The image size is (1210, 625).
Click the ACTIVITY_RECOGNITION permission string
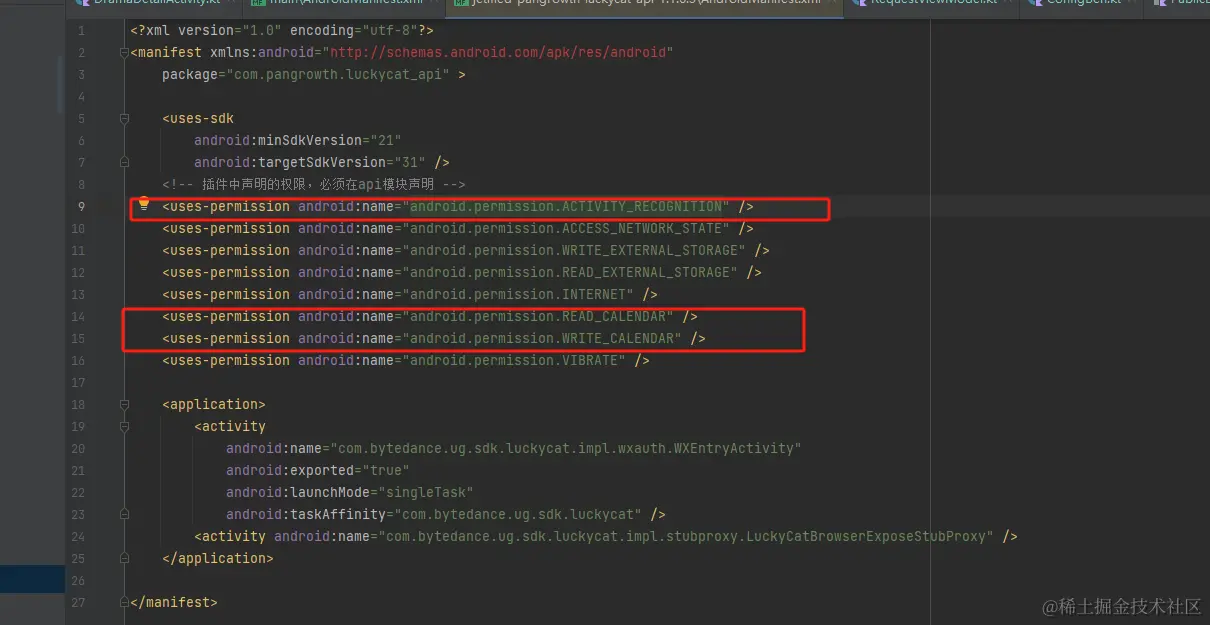tap(566, 206)
